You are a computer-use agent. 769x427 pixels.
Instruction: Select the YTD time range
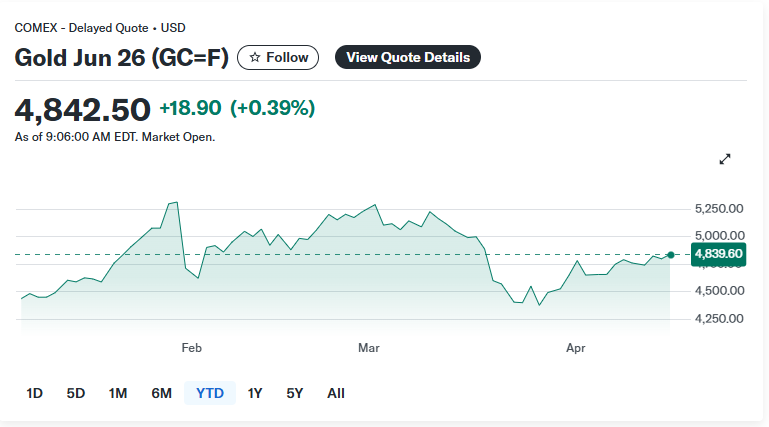[210, 393]
